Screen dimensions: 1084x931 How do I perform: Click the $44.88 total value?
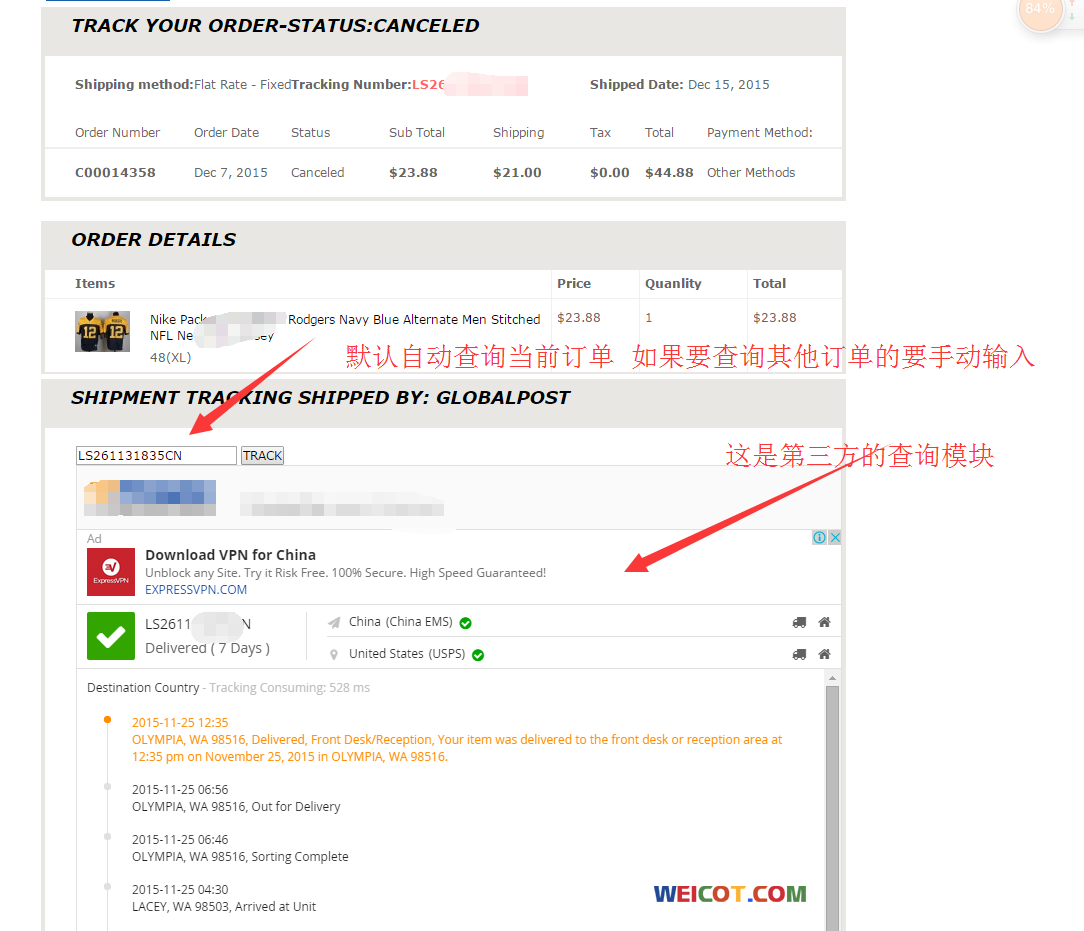point(669,173)
